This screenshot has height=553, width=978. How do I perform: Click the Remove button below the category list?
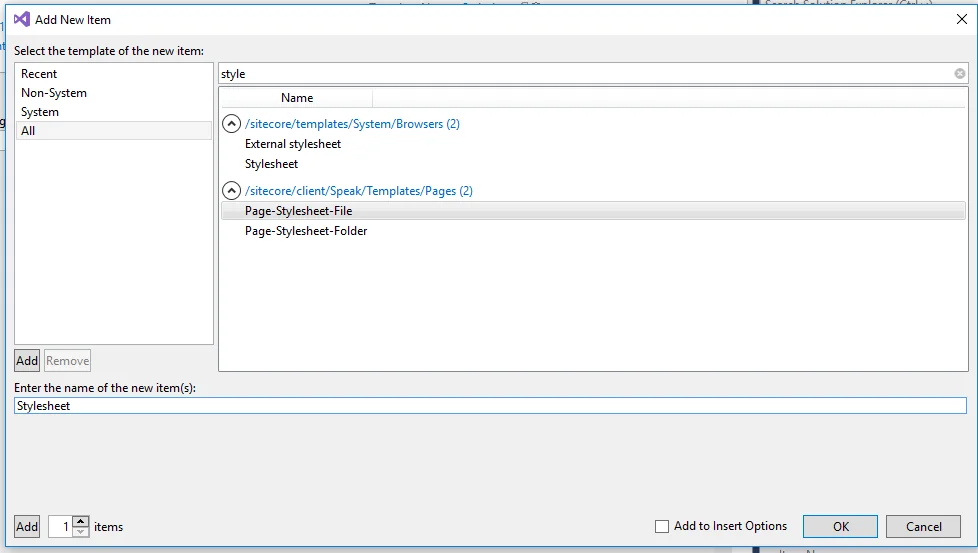click(67, 360)
